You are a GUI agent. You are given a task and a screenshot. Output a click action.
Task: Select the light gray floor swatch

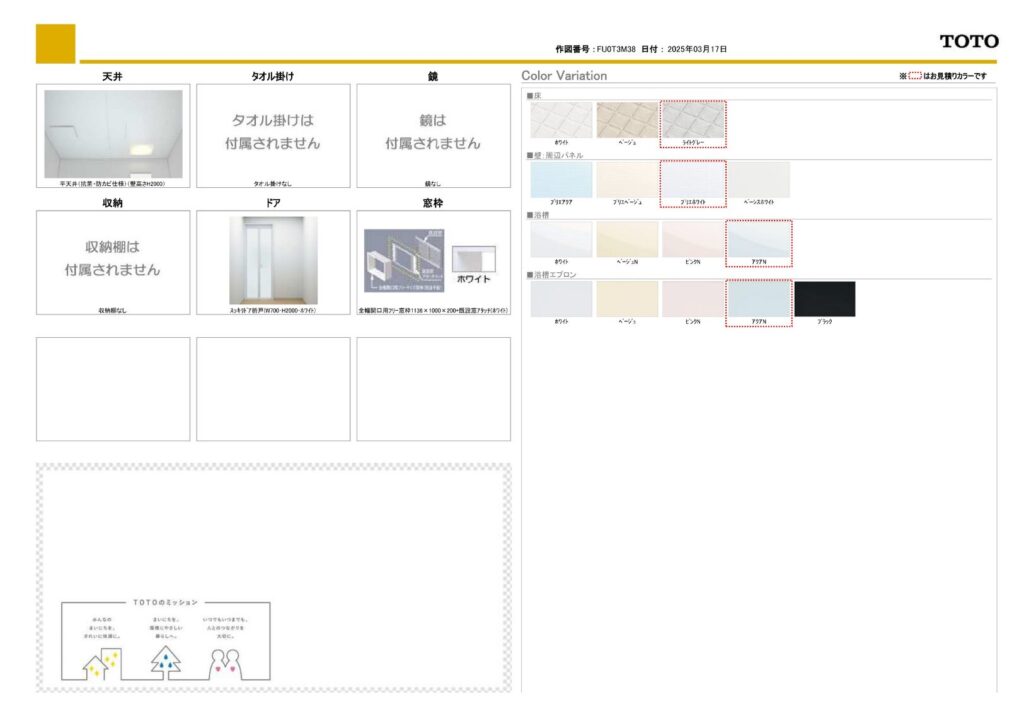click(x=693, y=120)
